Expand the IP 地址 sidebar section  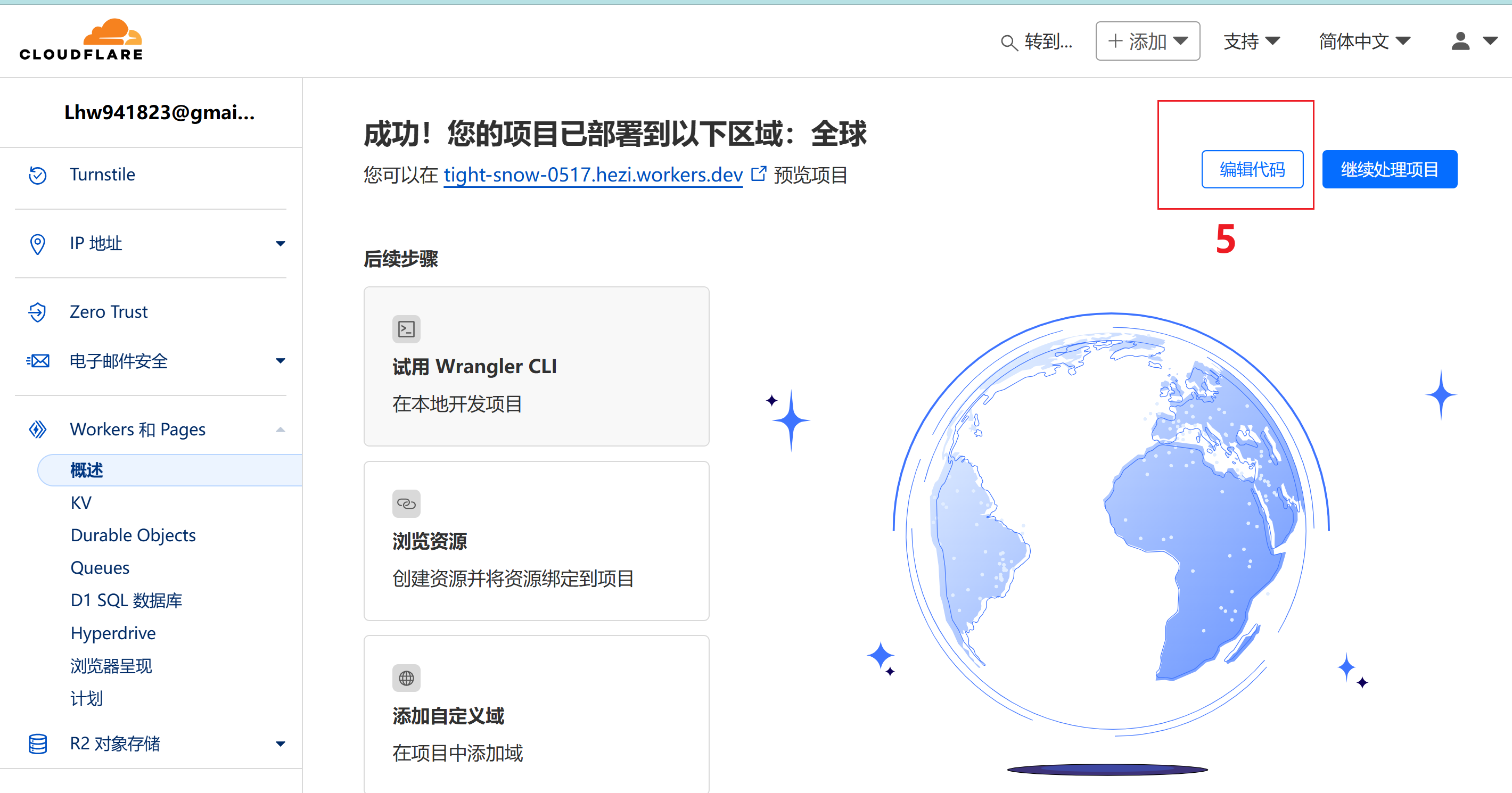[x=281, y=244]
